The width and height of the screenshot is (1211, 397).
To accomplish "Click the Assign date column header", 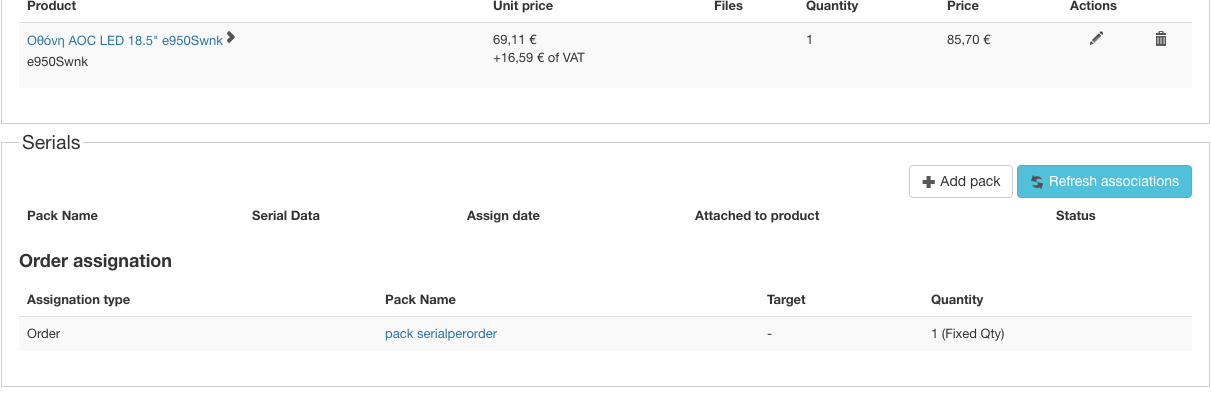I will point(503,216).
